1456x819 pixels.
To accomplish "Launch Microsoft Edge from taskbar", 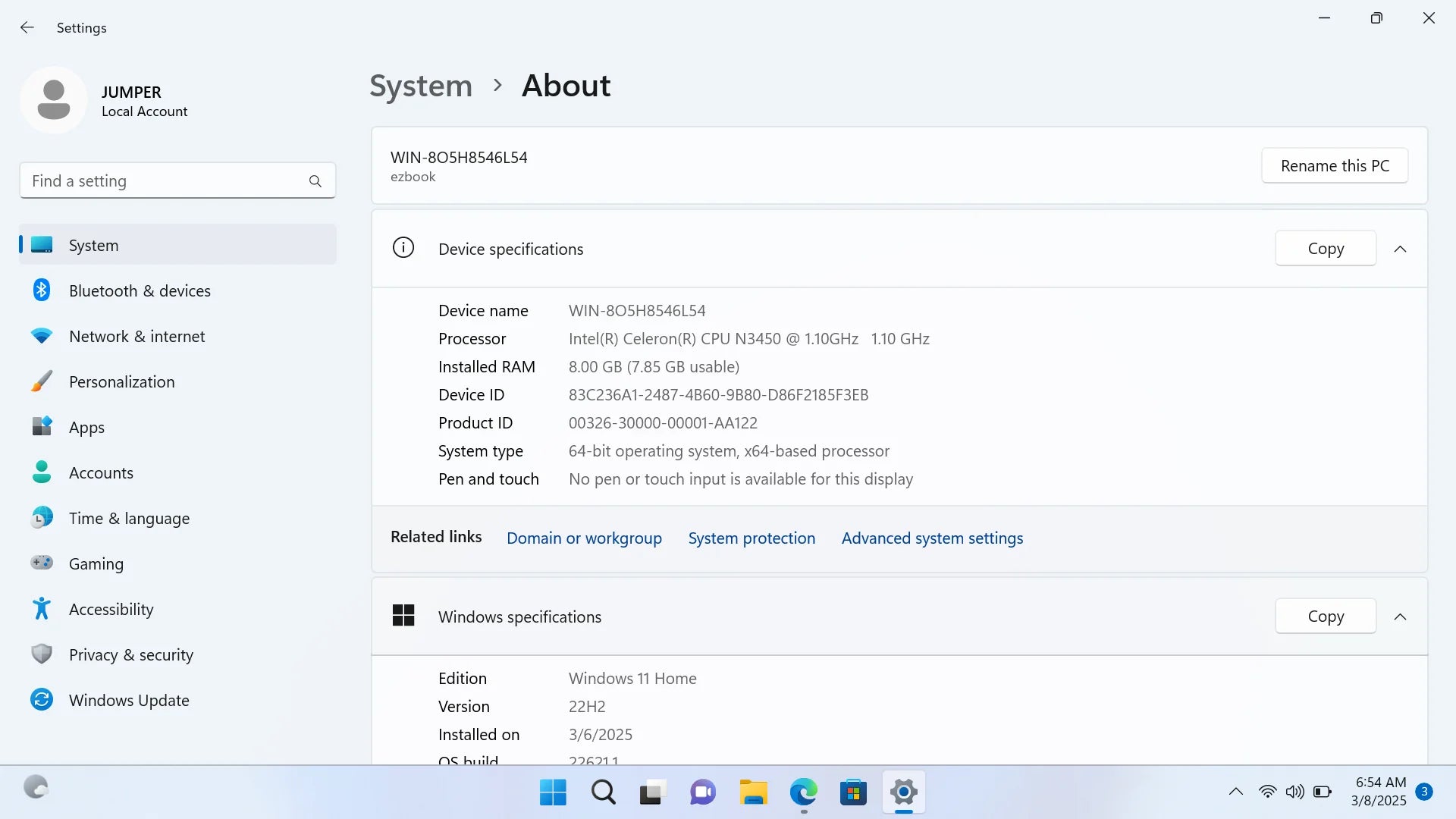I will pos(803,792).
